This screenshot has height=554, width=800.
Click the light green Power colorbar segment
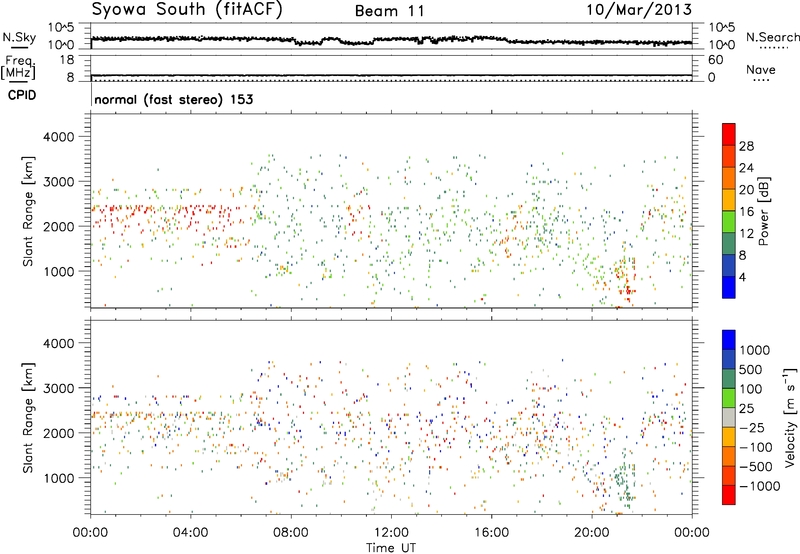729,221
